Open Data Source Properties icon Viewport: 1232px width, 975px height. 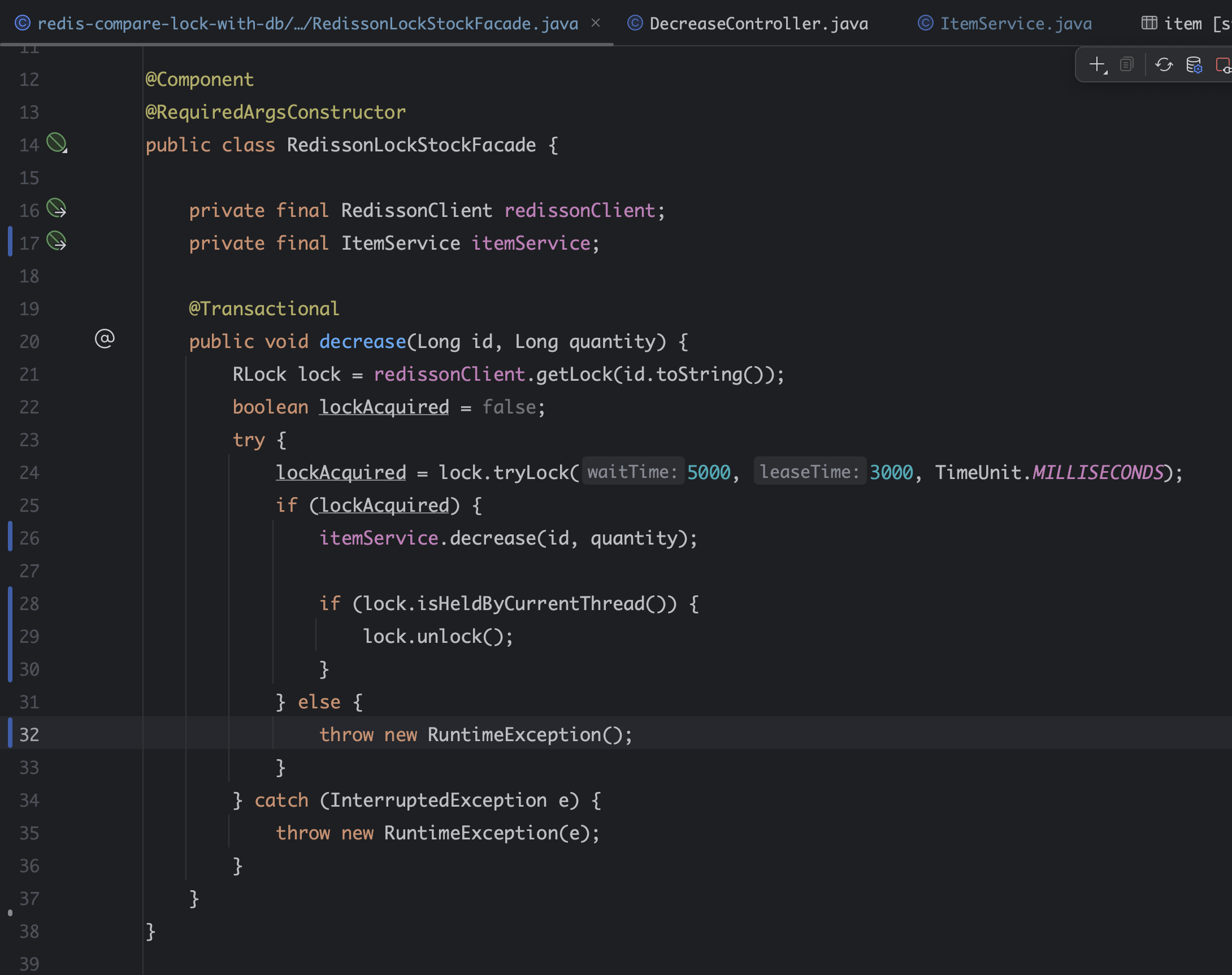point(1194,64)
